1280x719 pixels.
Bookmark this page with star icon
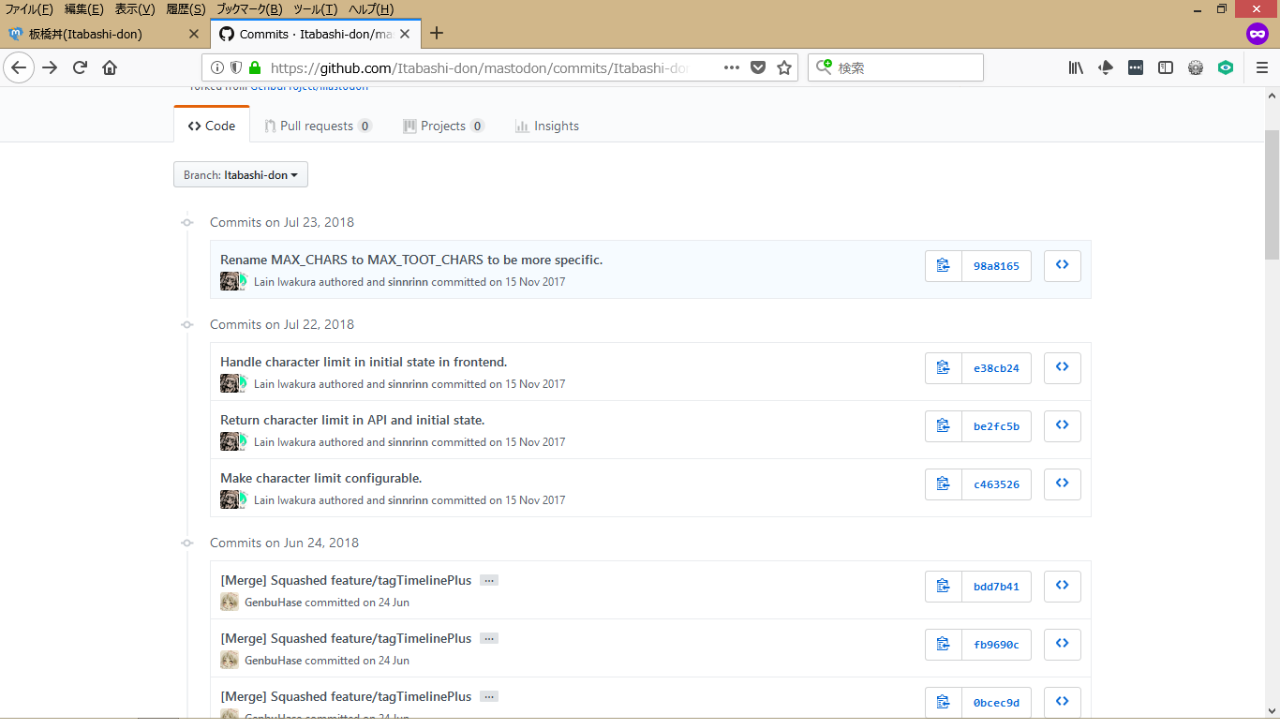pos(784,68)
